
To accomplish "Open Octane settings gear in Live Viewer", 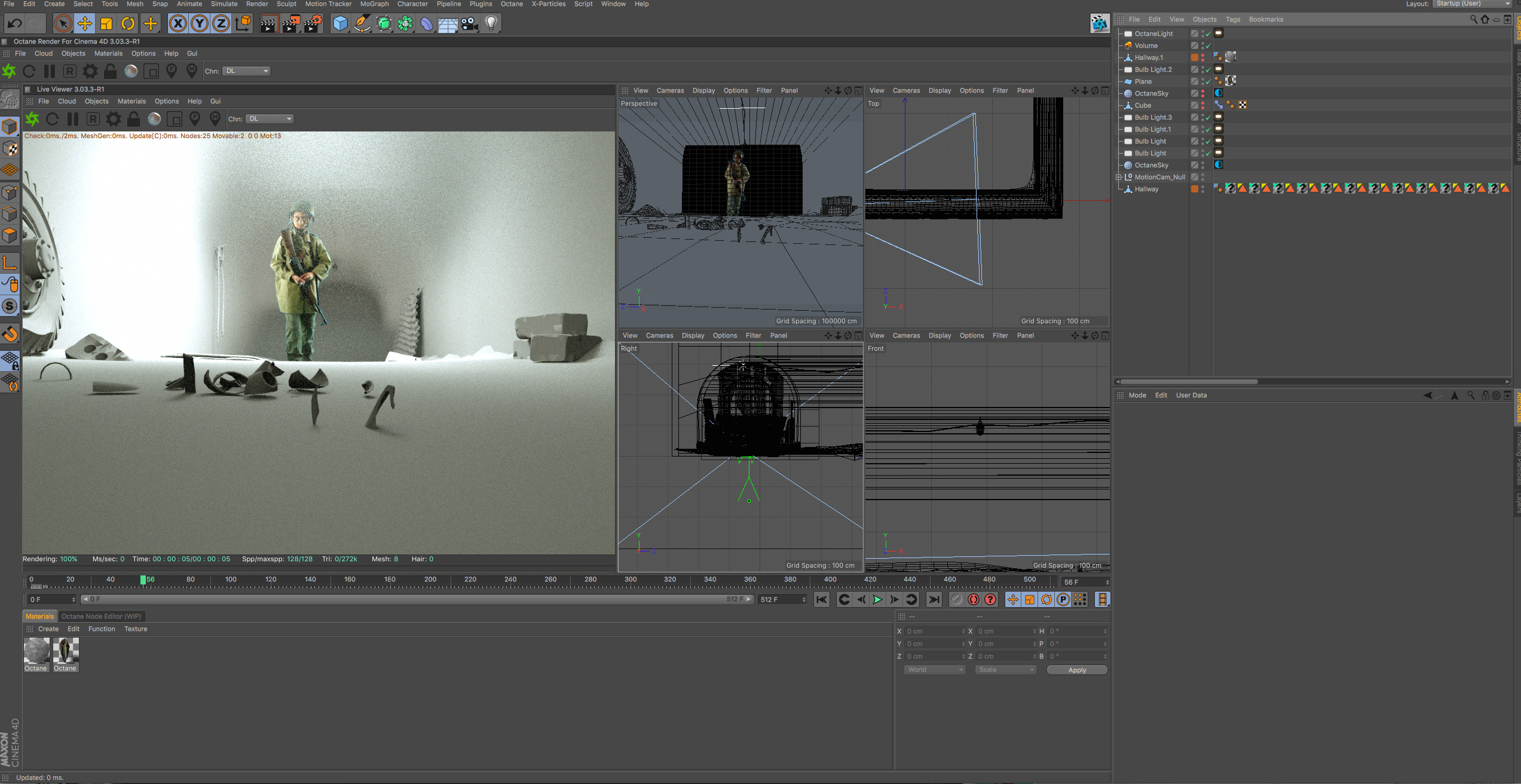I will pyautogui.click(x=113, y=119).
